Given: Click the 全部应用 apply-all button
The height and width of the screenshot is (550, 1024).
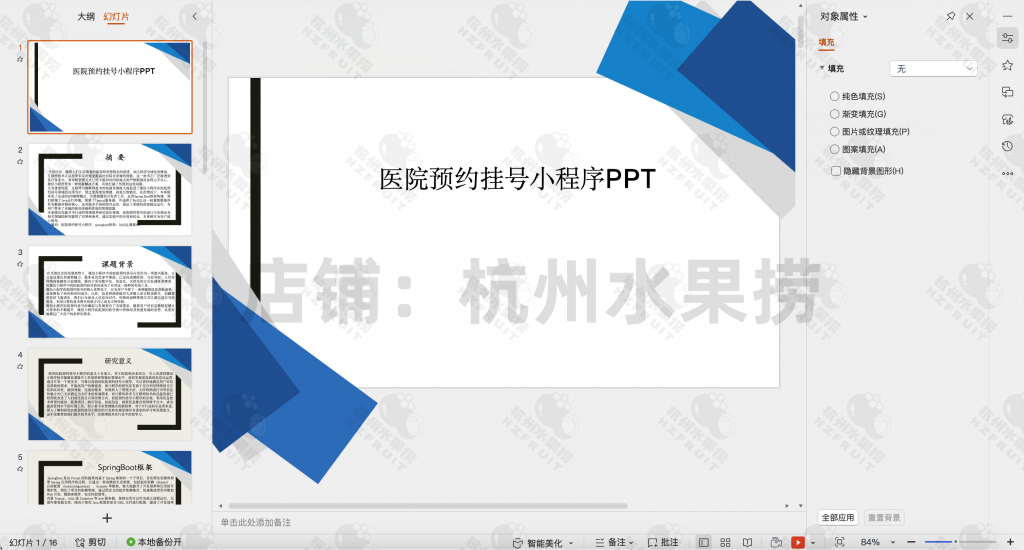Looking at the screenshot, I should click(838, 517).
